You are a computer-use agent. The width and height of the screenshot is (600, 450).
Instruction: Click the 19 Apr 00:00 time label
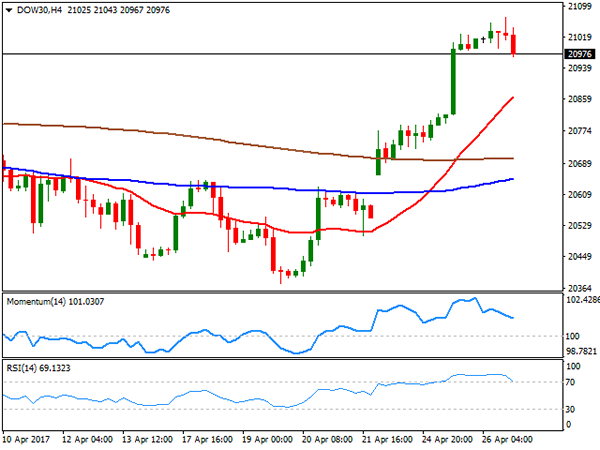point(267,439)
